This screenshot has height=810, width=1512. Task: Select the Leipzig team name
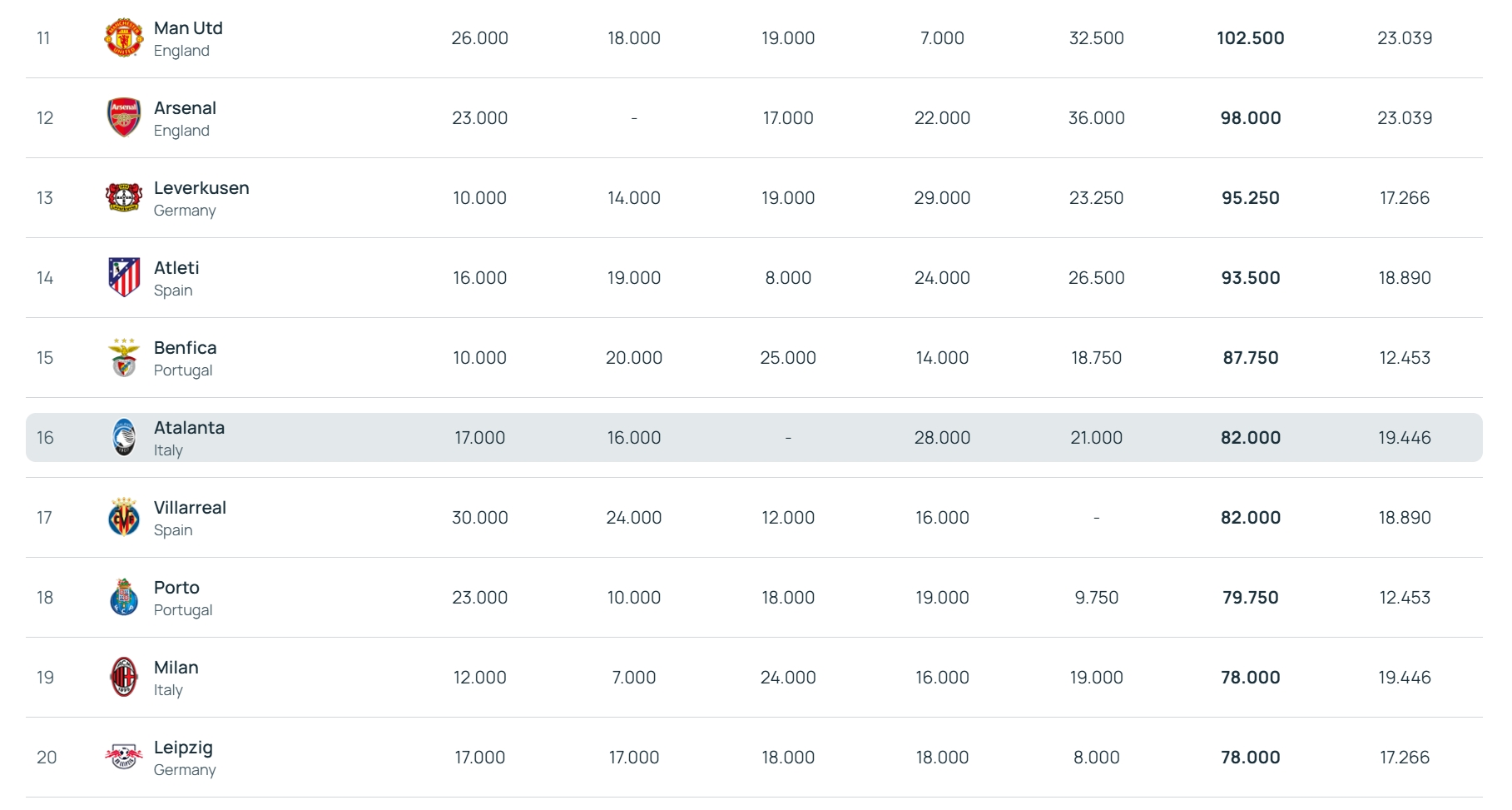[183, 748]
